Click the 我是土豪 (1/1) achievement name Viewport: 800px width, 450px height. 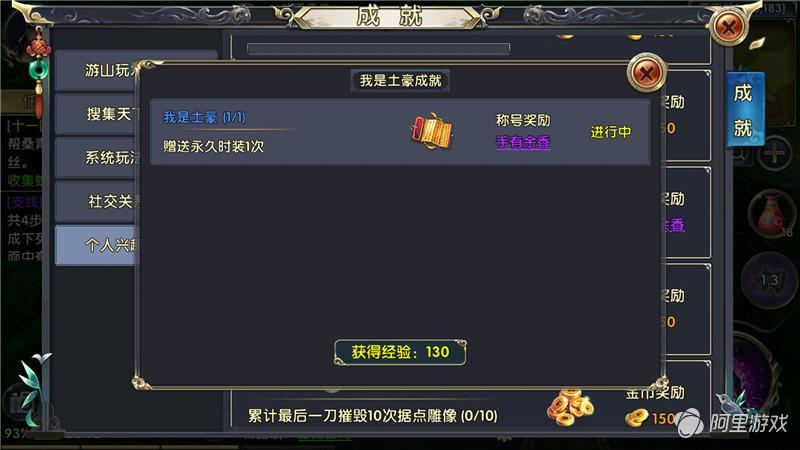point(205,117)
